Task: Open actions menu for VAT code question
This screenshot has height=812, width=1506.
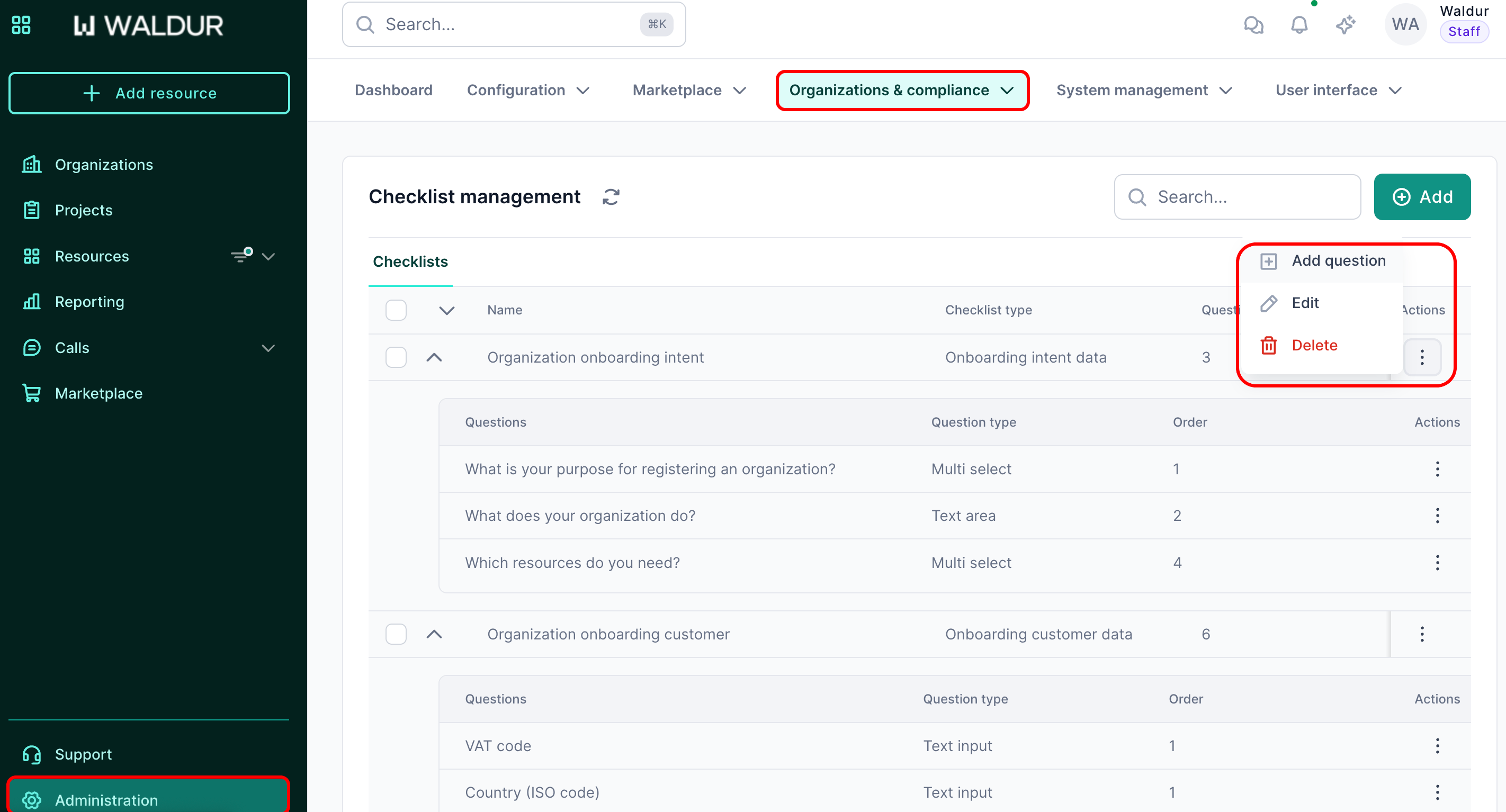Action: pyautogui.click(x=1437, y=745)
